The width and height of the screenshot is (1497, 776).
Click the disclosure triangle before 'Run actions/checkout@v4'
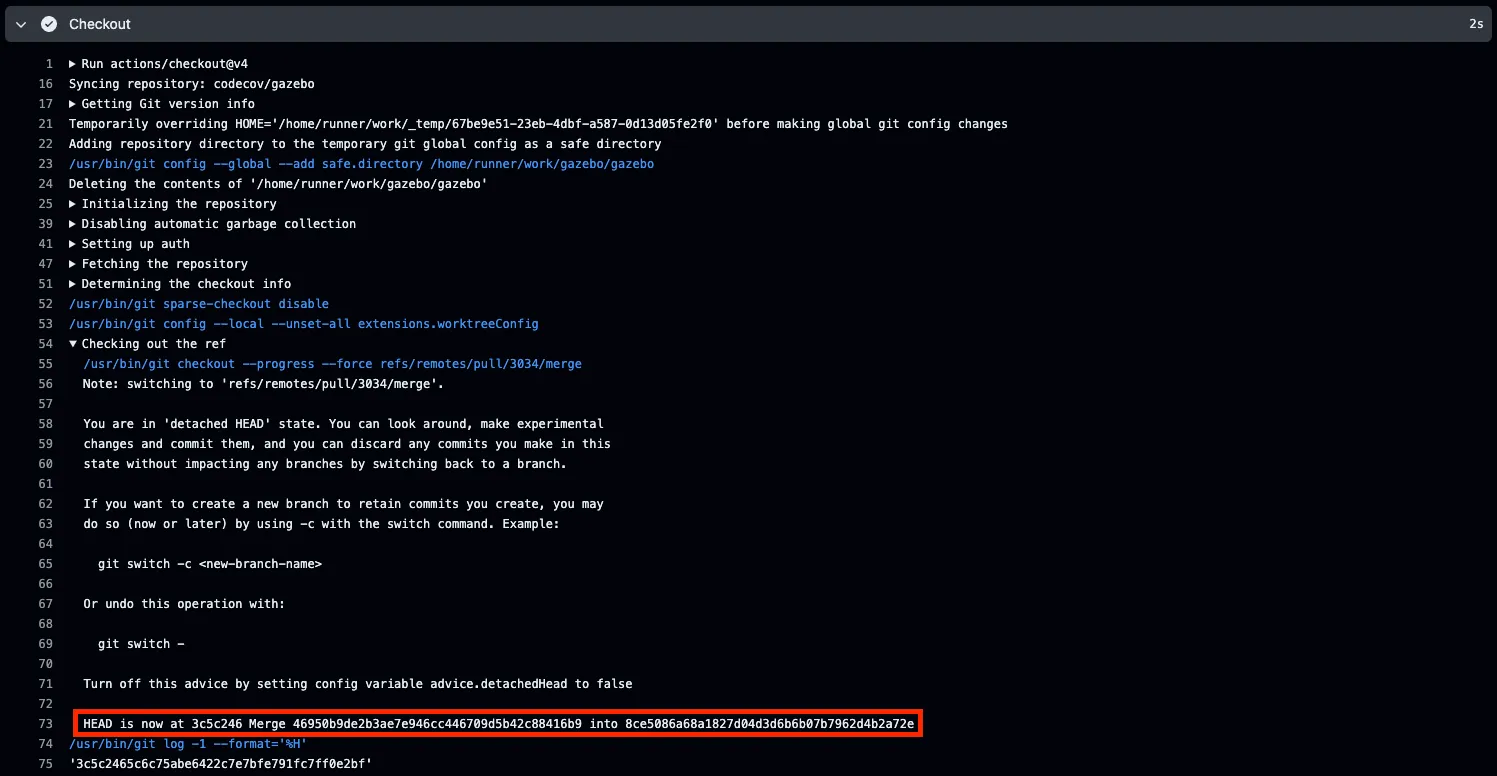(71, 63)
